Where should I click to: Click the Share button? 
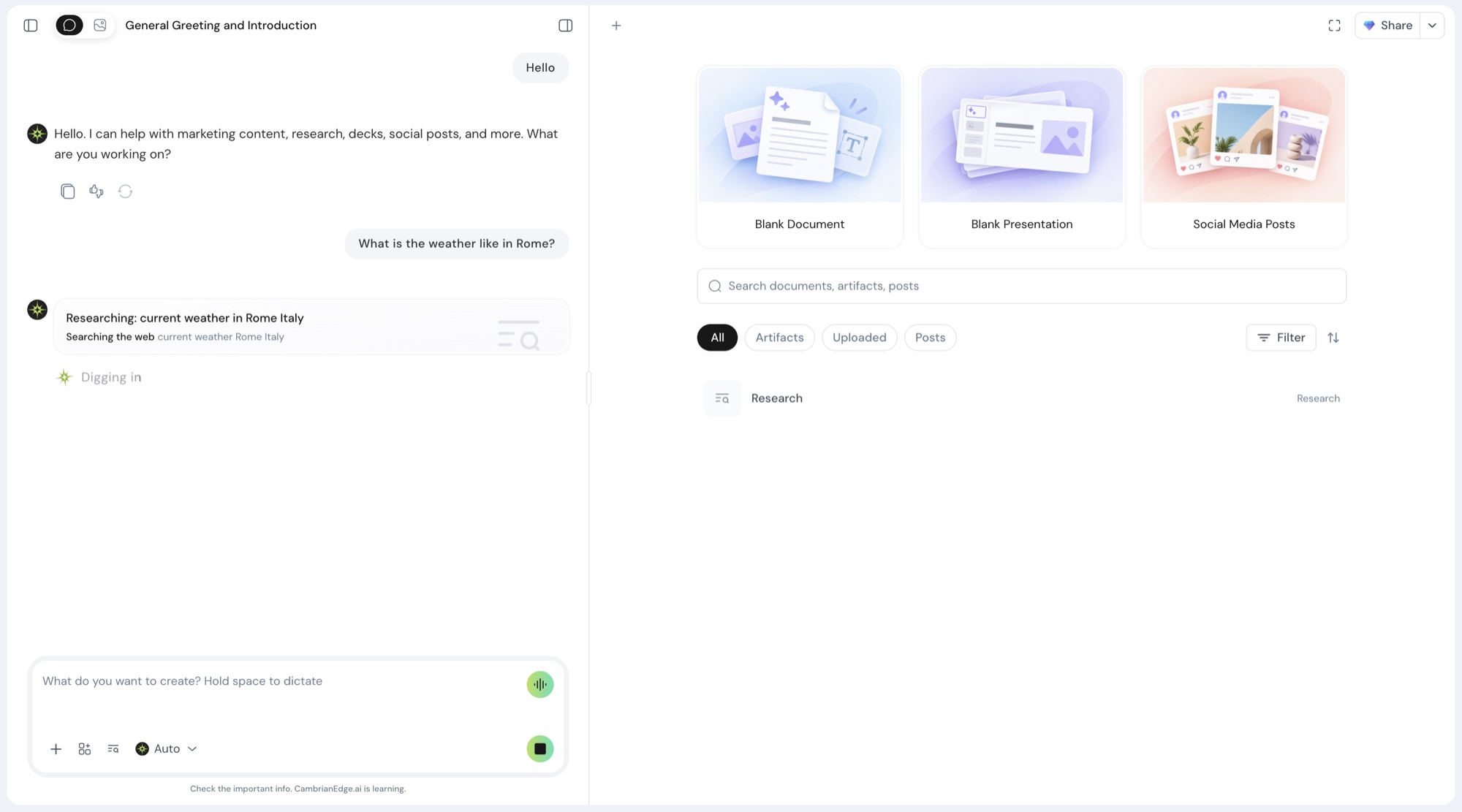(x=1387, y=26)
